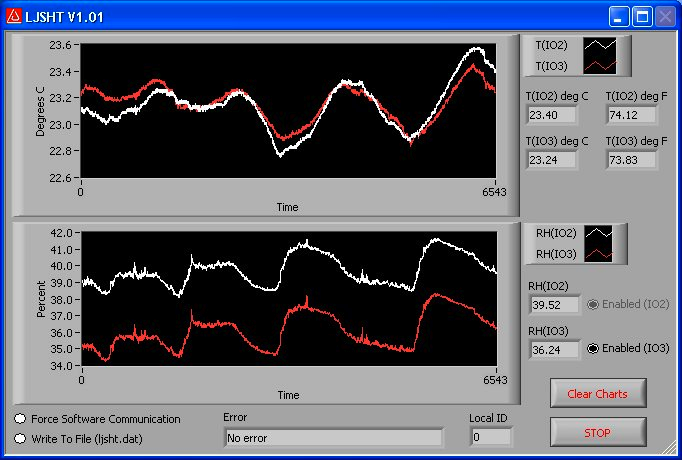The height and width of the screenshot is (460, 682).
Task: Toggle Write To File (ljsht.dat) option
Action: click(21, 437)
